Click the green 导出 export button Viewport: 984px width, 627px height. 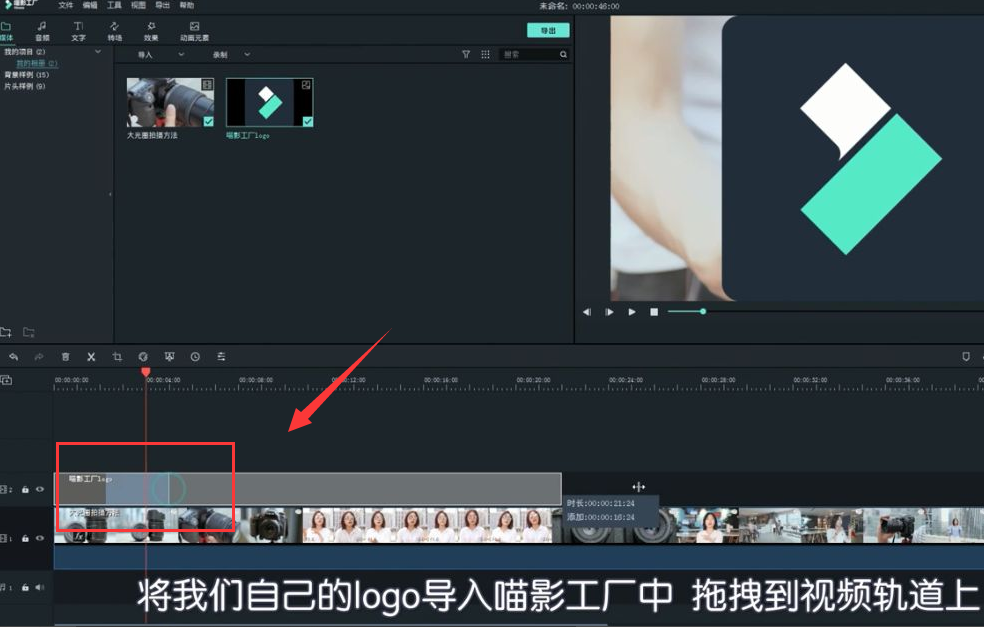point(548,30)
